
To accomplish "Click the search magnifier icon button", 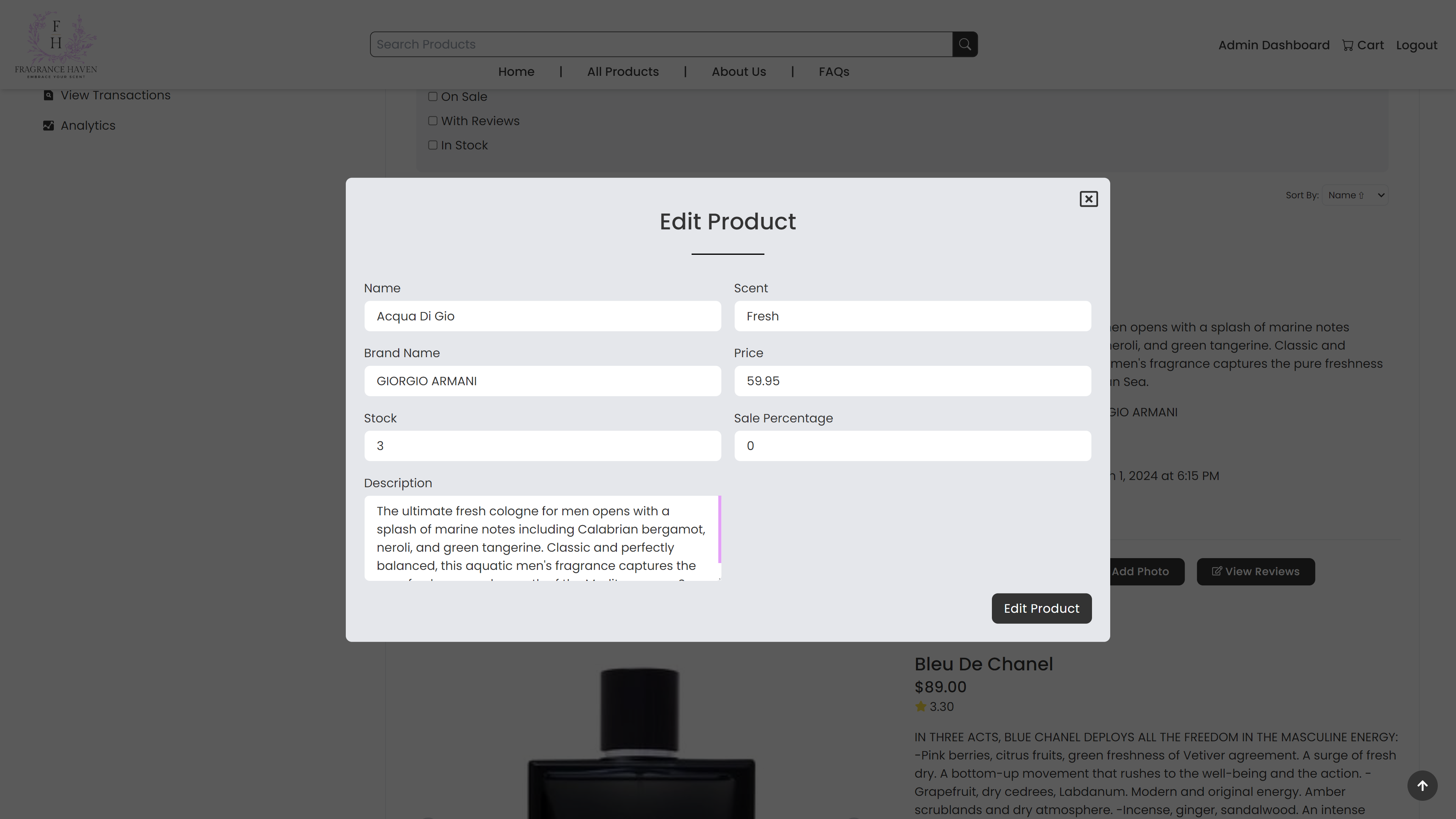I will click(x=965, y=44).
